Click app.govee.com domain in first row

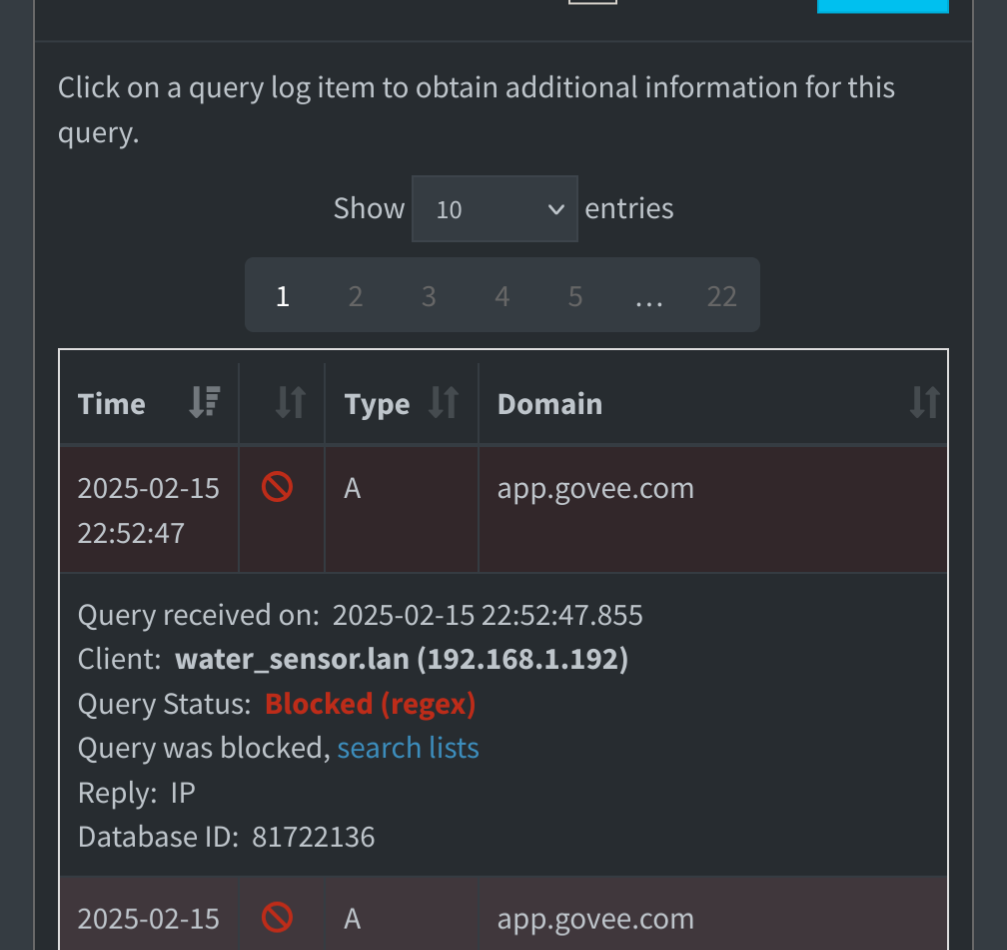pyautogui.click(x=595, y=489)
